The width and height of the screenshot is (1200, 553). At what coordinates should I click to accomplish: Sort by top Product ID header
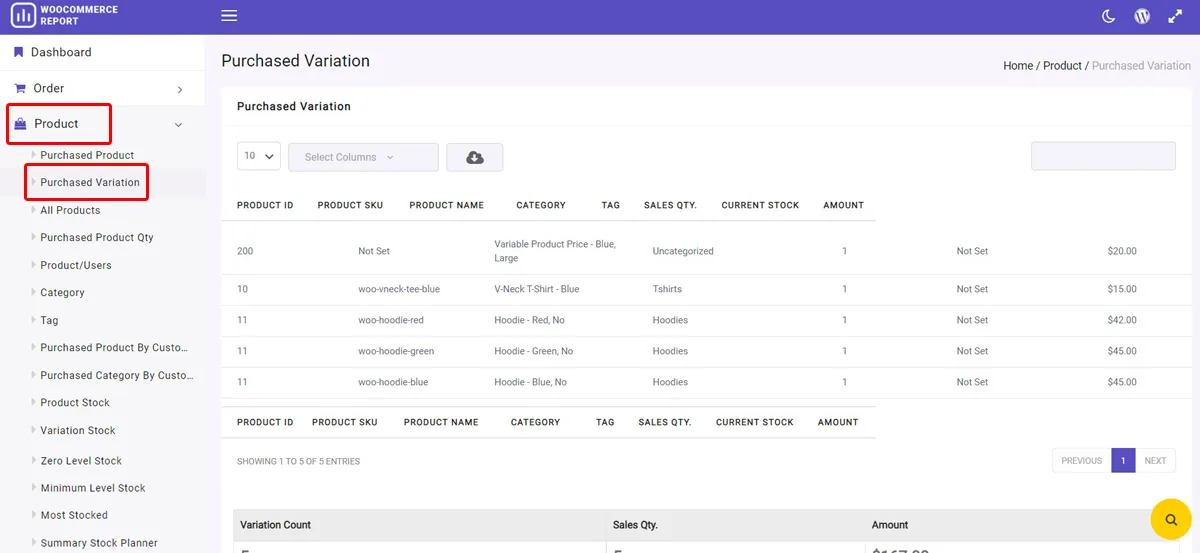coord(265,205)
